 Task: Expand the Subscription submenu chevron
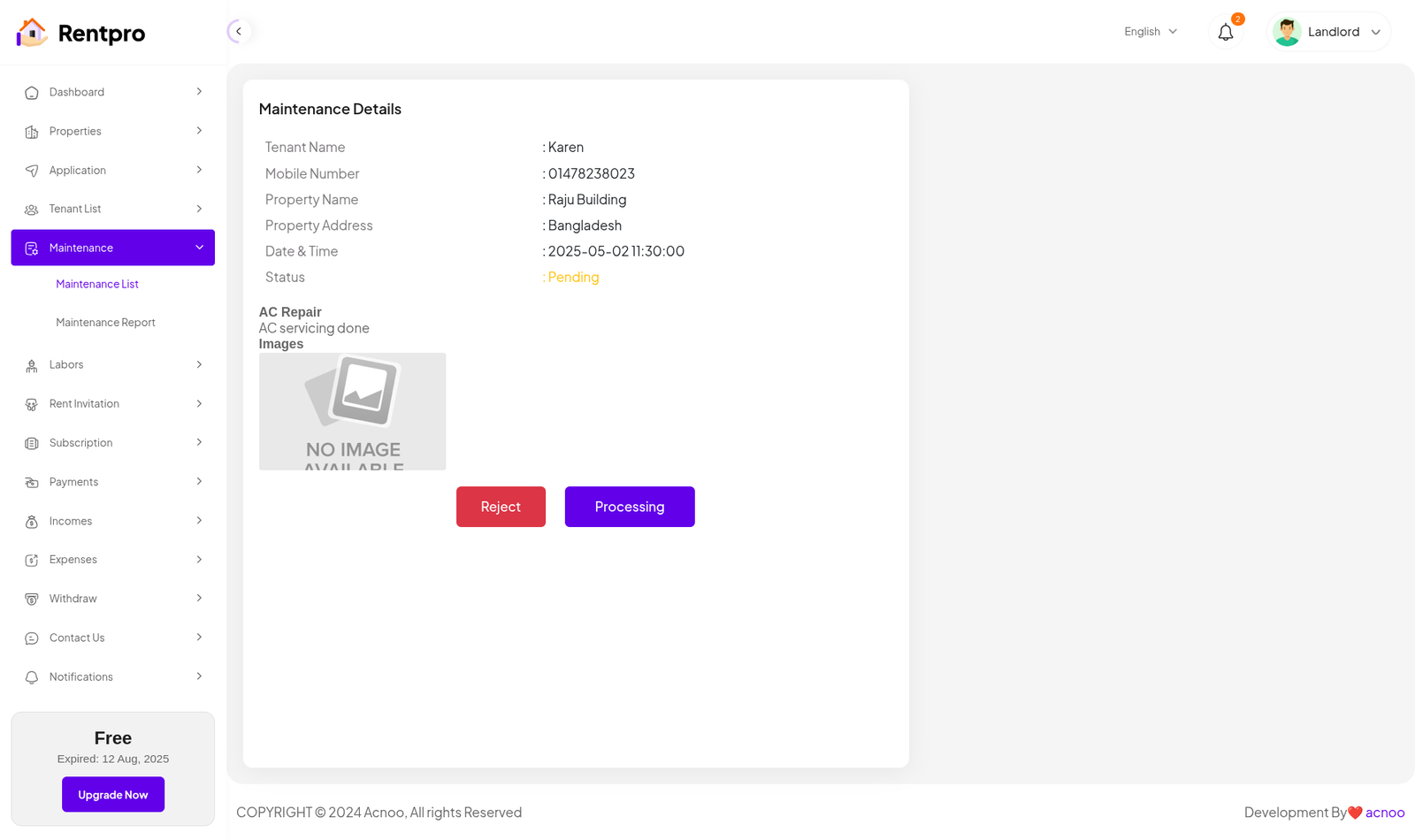[199, 442]
